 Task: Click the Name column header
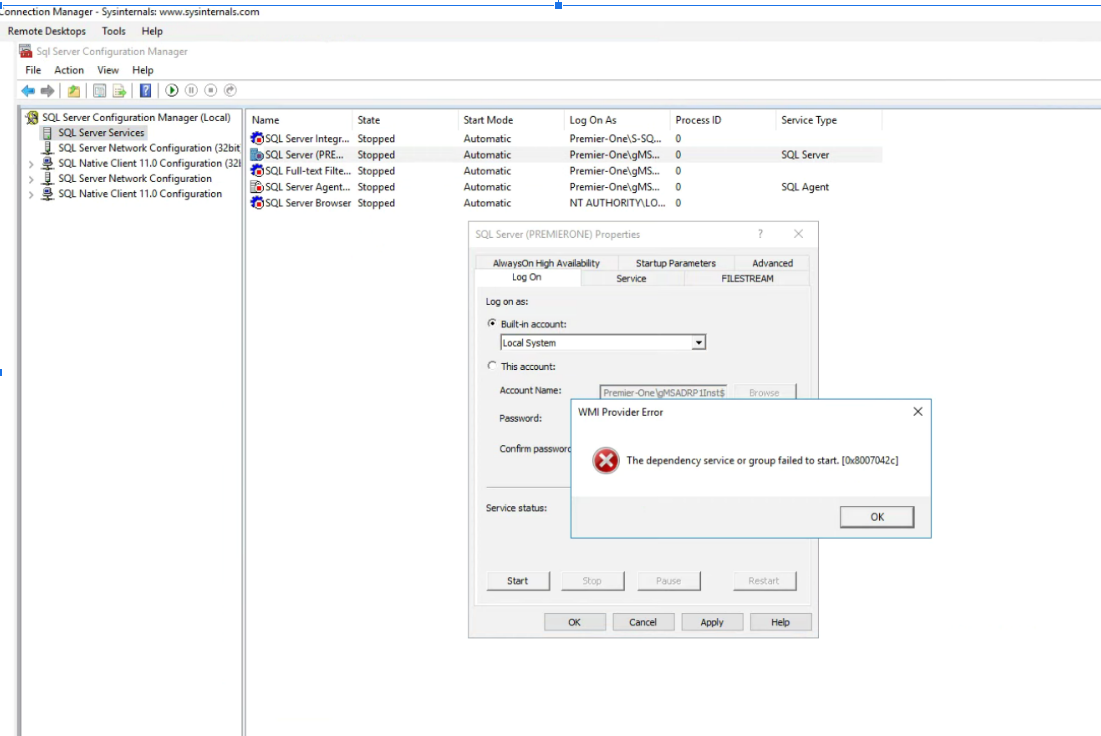(x=299, y=120)
